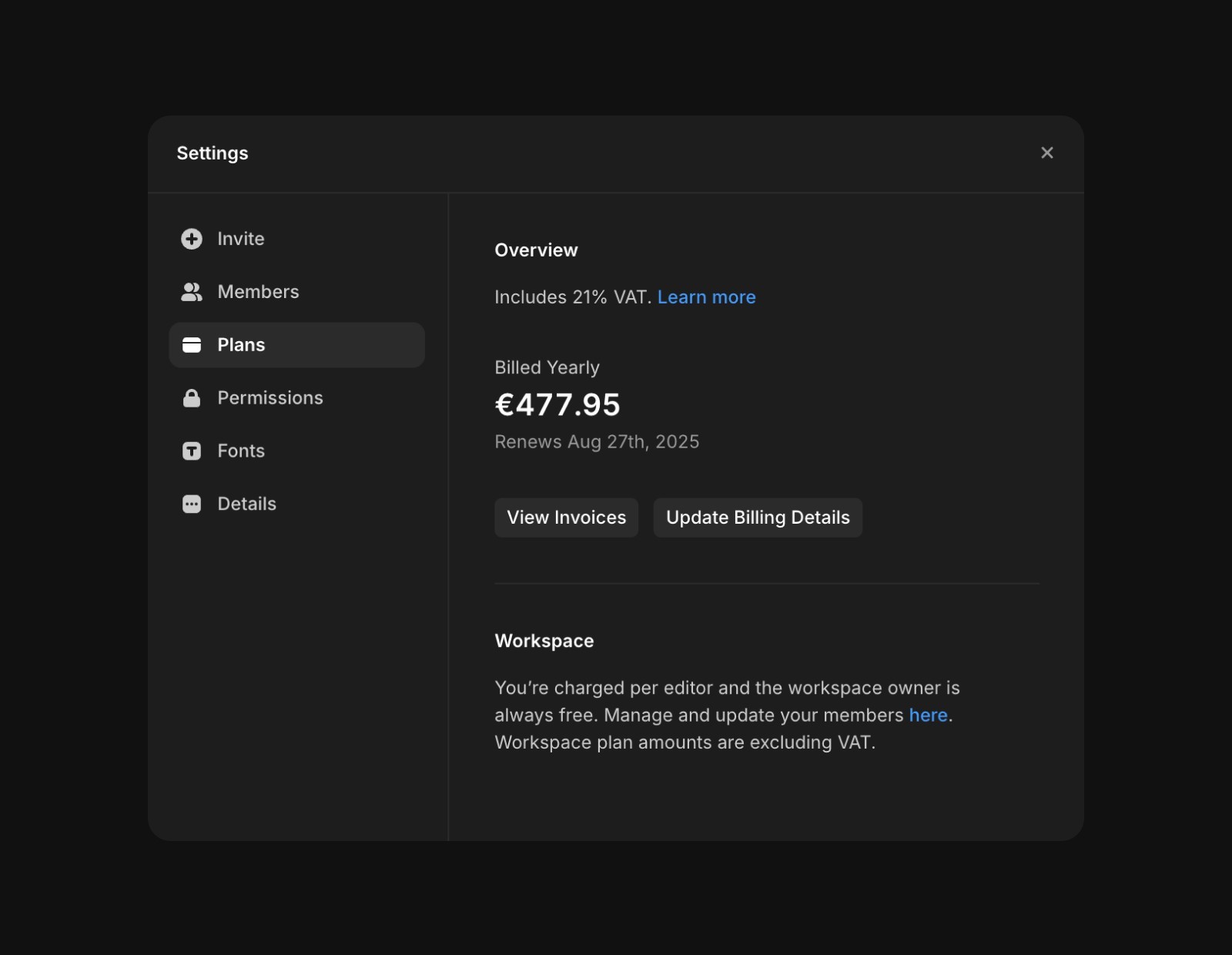
Task: Click the plus icon beside Invite
Action: point(192,239)
